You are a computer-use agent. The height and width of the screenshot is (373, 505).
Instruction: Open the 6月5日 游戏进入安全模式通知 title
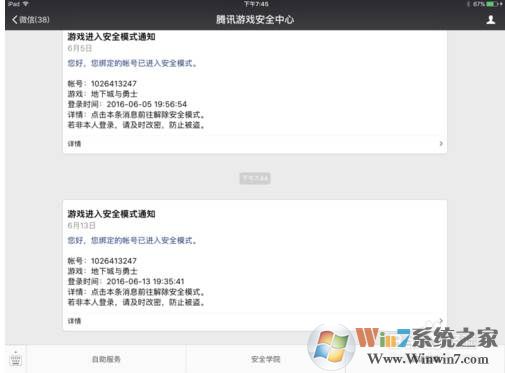[x=112, y=37]
